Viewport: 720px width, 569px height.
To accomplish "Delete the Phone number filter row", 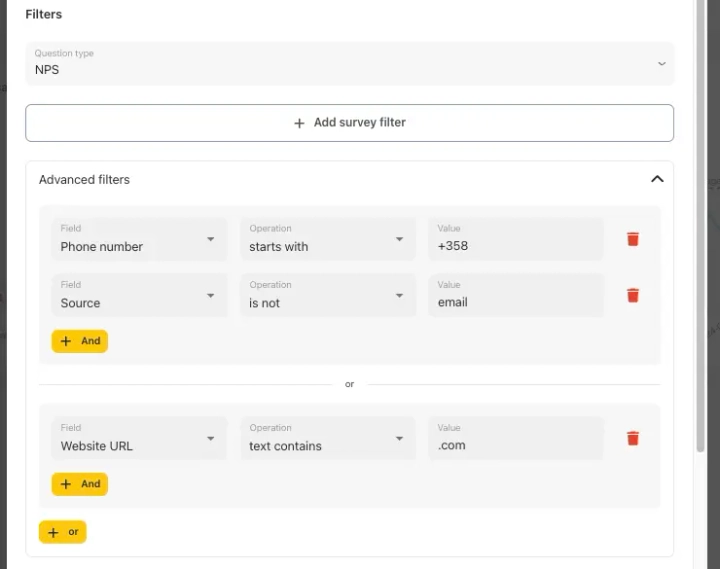I will [632, 239].
